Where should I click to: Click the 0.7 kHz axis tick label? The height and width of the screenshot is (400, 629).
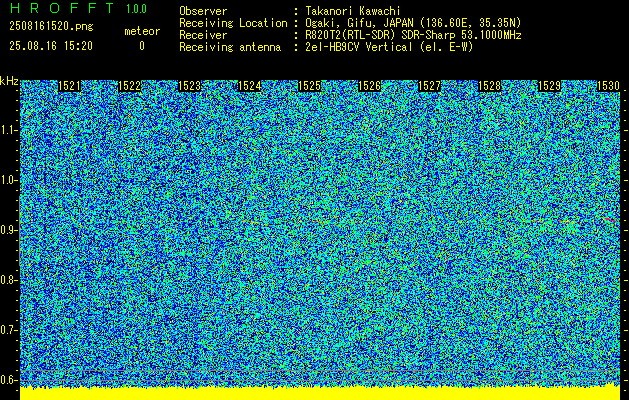[9, 330]
